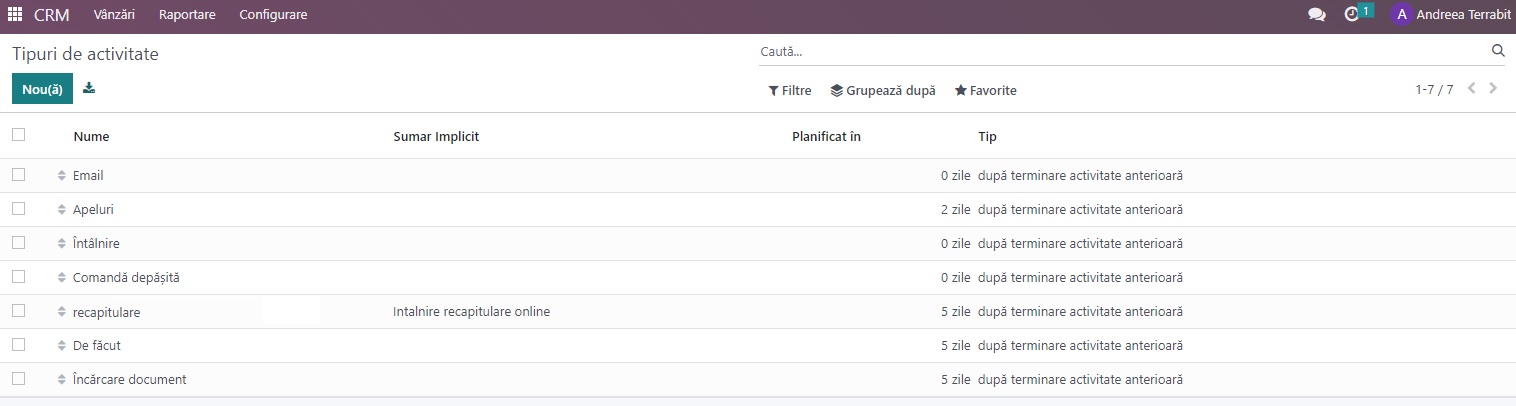
Task: Open the Vânzări menu
Action: click(114, 15)
